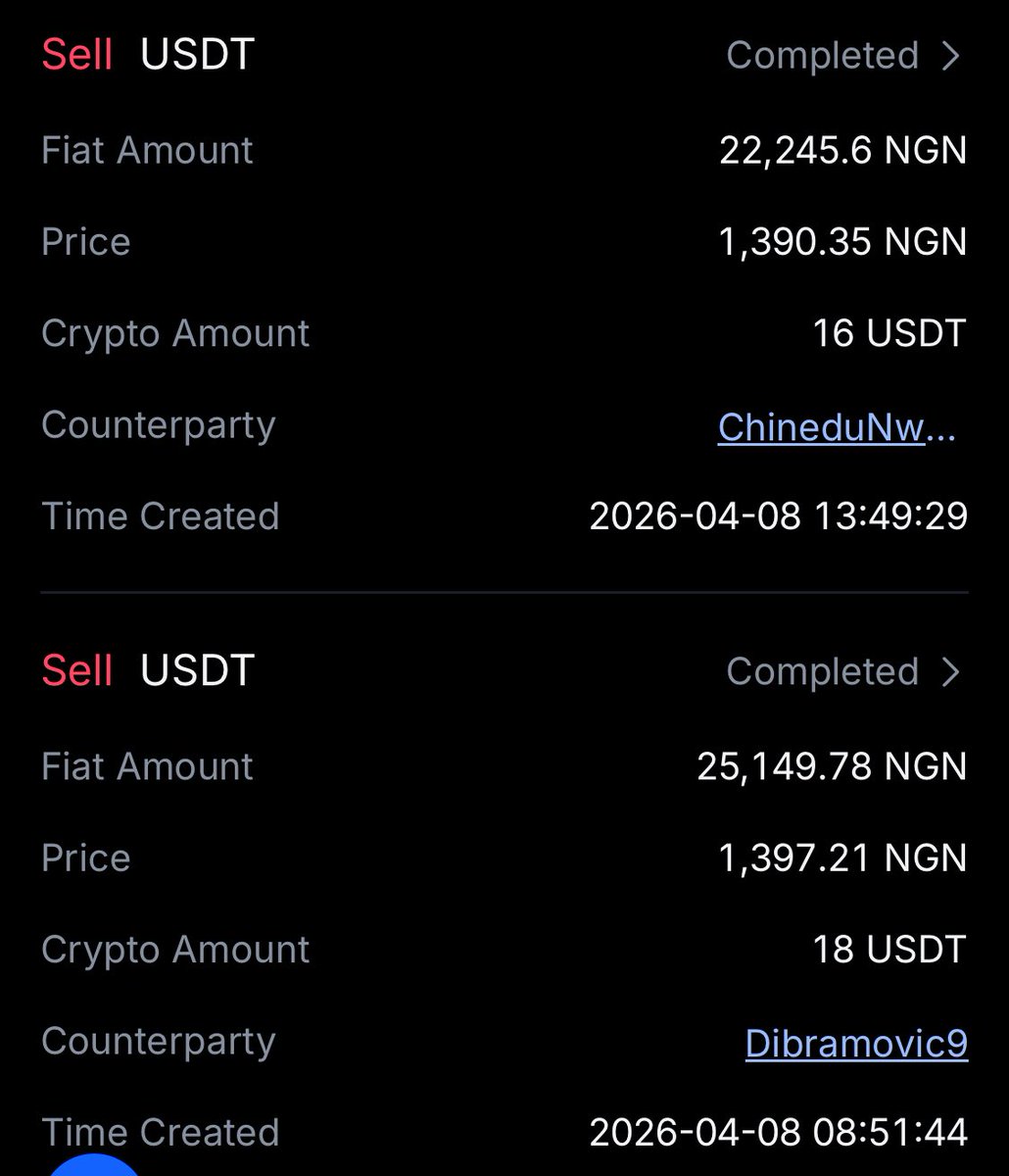Image resolution: width=1009 pixels, height=1176 pixels.
Task: Tap the 25,149.78 NGN fiat amount
Action: (832, 766)
